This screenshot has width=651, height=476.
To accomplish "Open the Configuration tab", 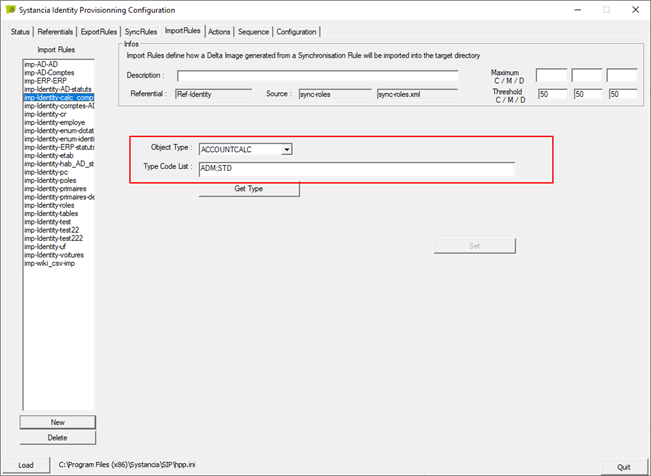I will coord(296,32).
